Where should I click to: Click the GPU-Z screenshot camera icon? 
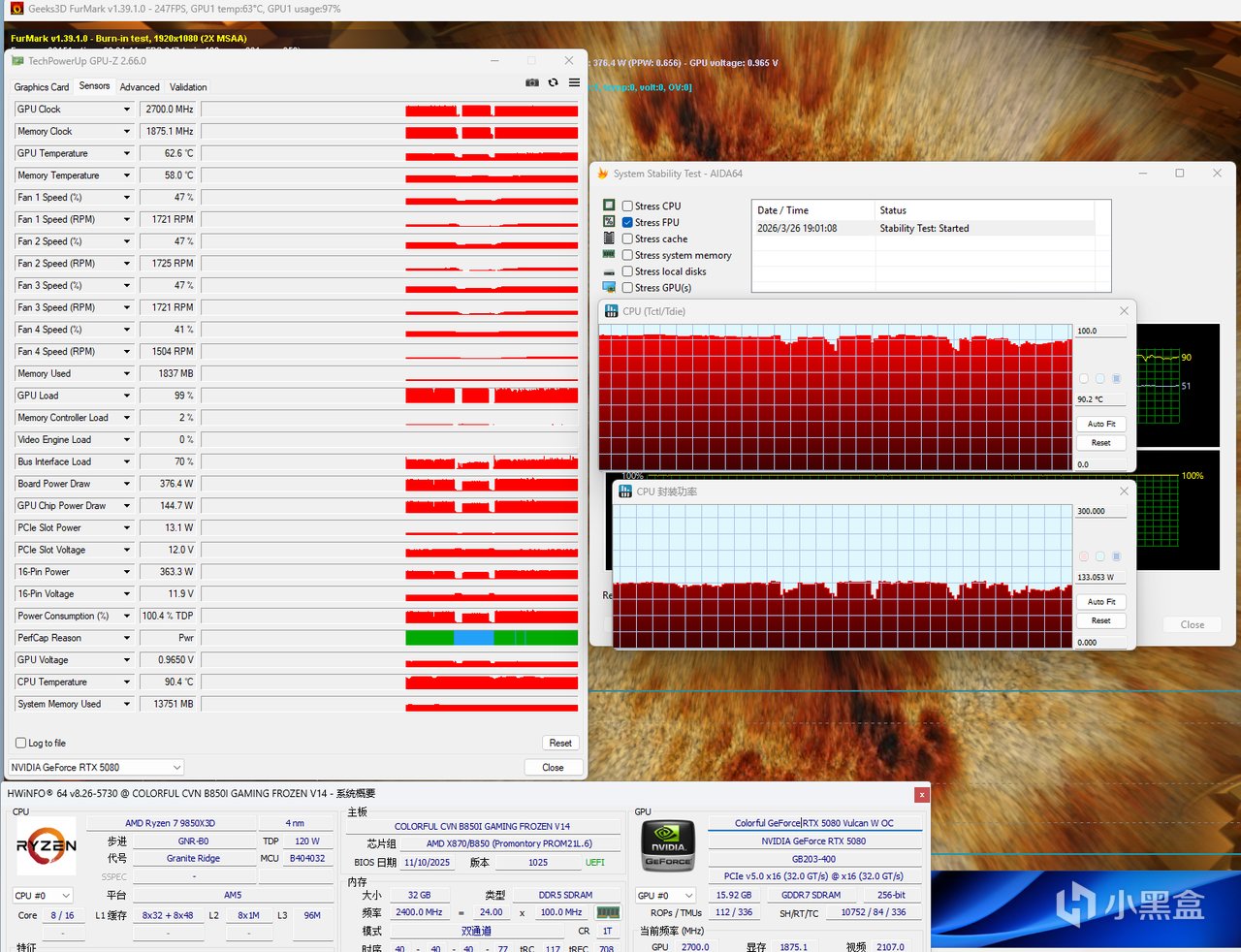point(532,83)
